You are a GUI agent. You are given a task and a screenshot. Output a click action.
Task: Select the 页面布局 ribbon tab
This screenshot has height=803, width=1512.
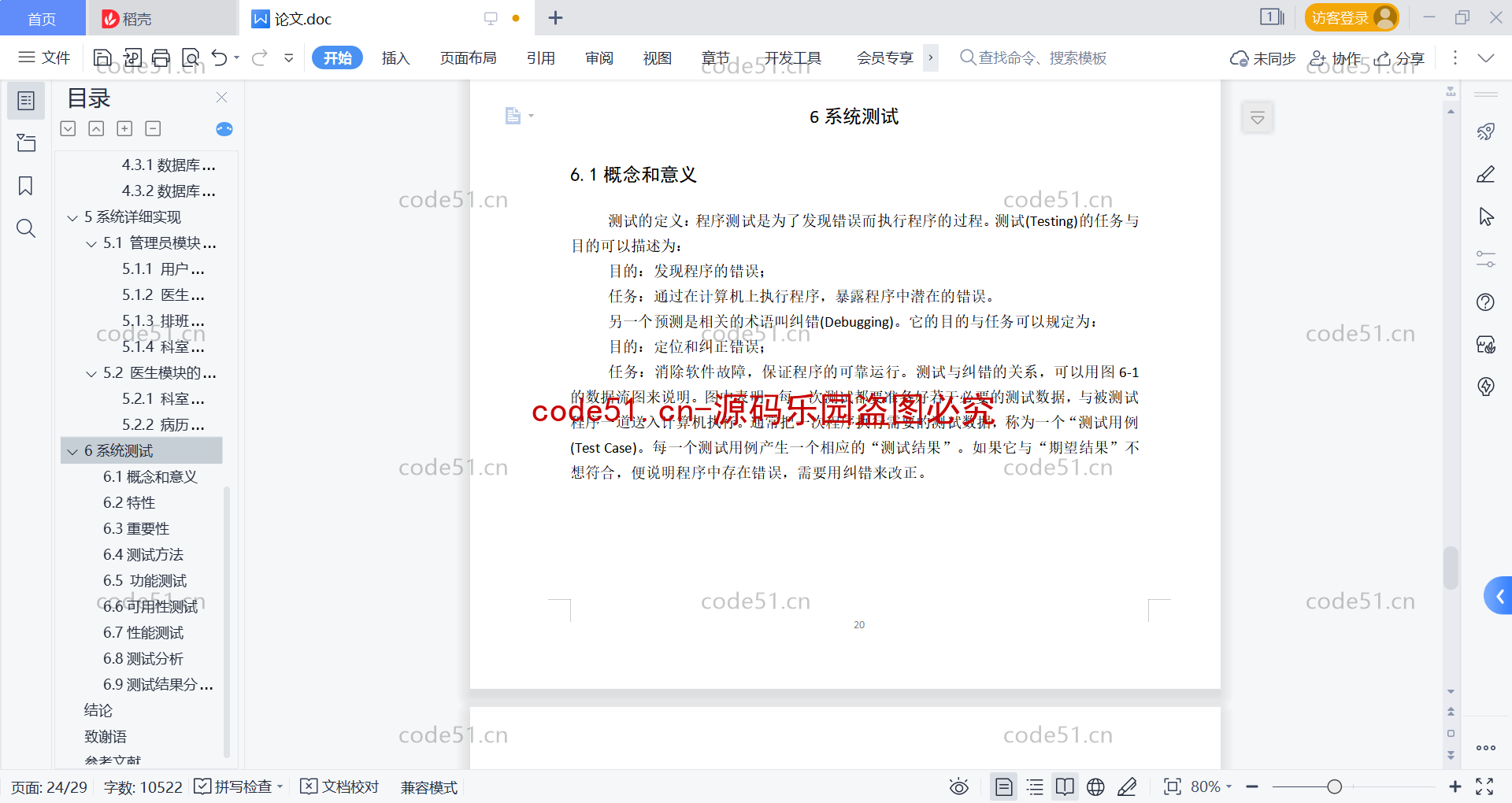[468, 57]
